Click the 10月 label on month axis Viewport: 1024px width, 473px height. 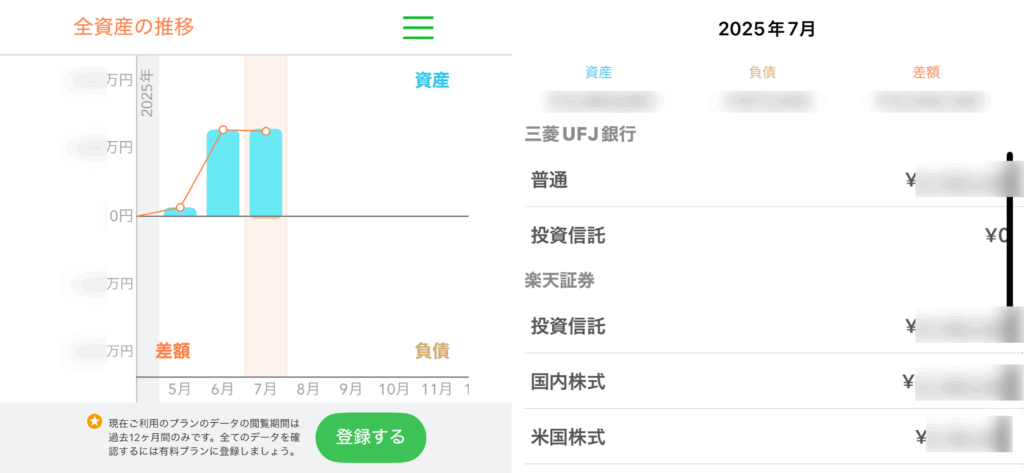[394, 389]
